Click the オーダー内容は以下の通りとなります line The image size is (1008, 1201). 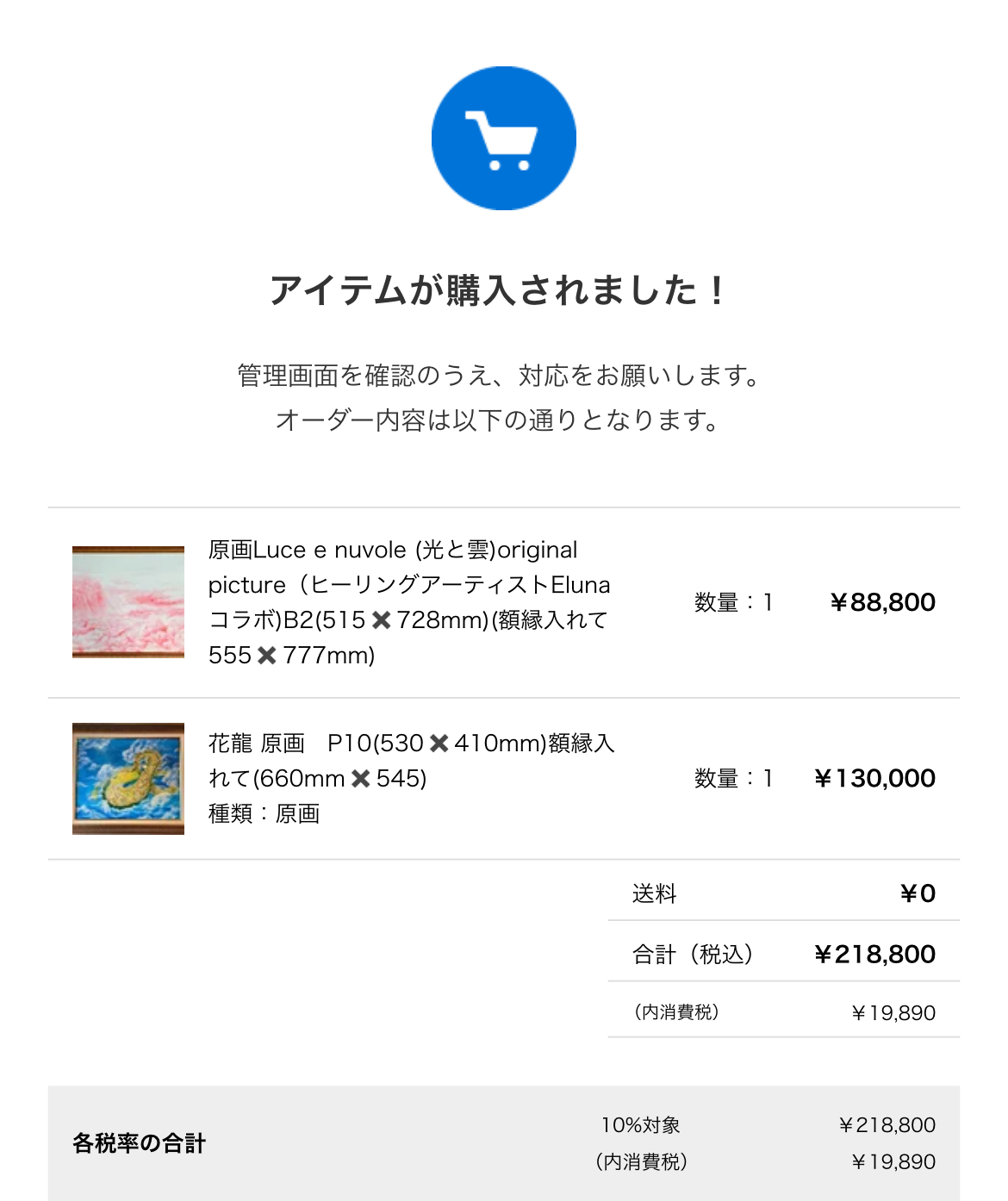498,420
